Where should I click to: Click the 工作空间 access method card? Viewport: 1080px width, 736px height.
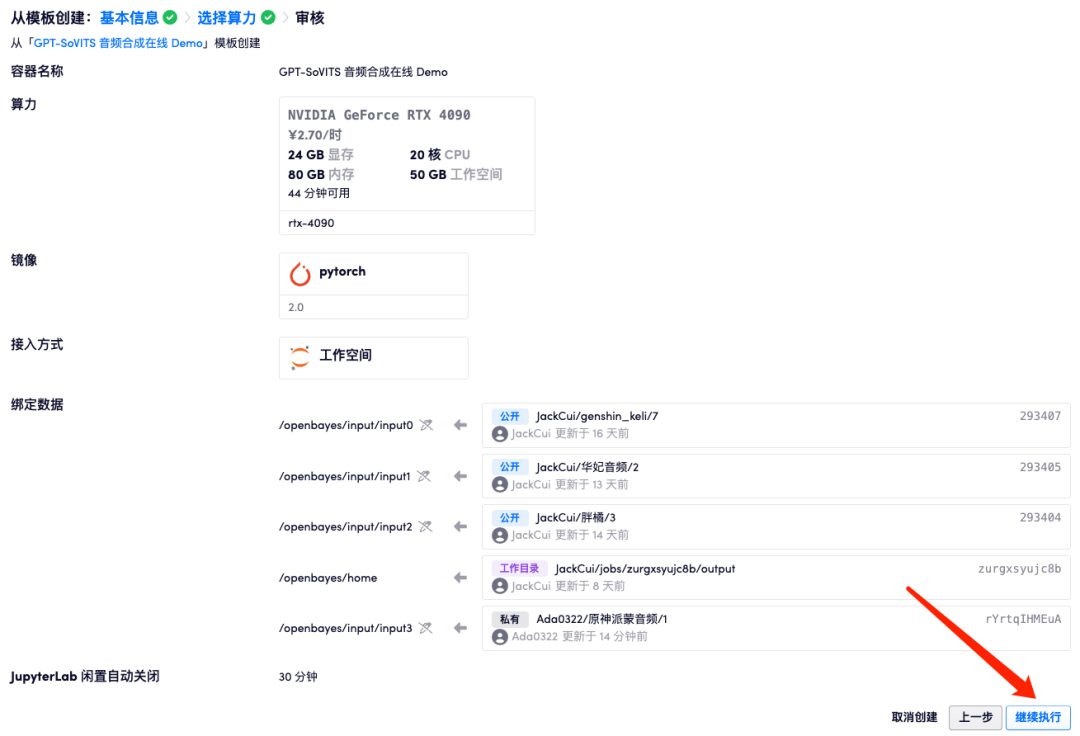(x=373, y=357)
